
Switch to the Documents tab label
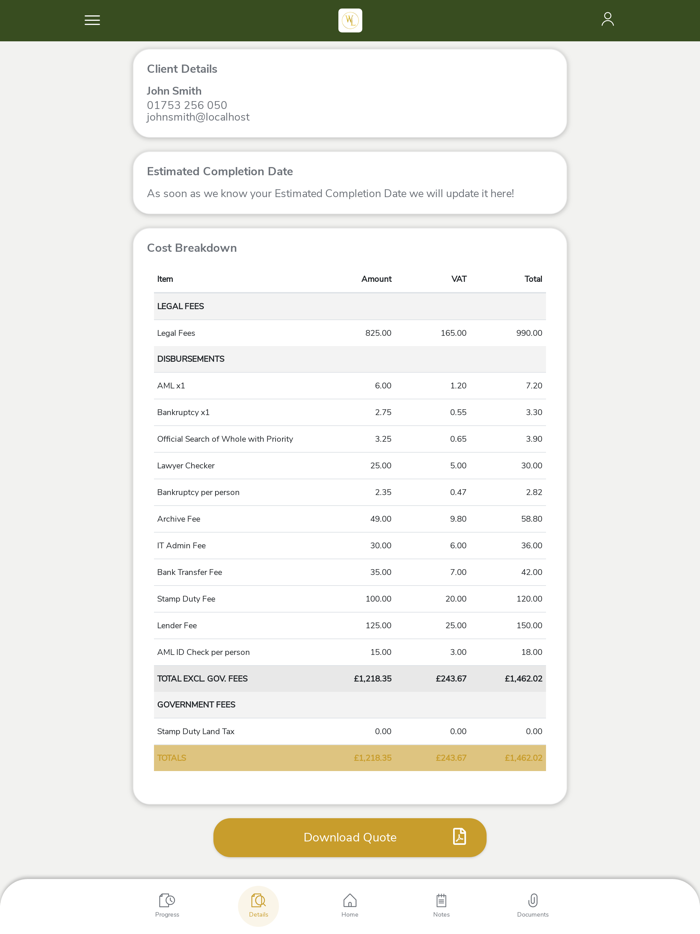[533, 915]
